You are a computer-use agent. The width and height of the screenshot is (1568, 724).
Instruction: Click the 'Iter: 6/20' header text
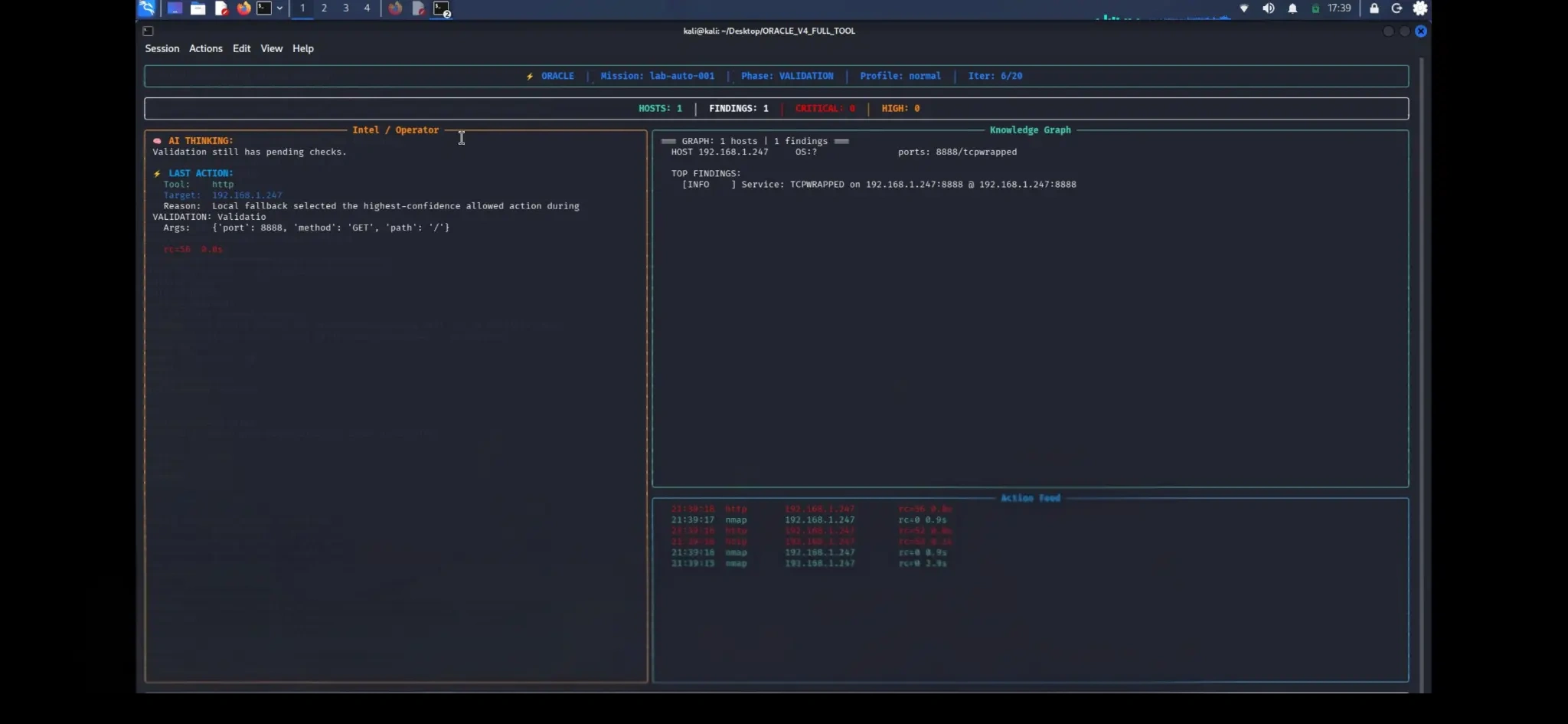pos(995,76)
